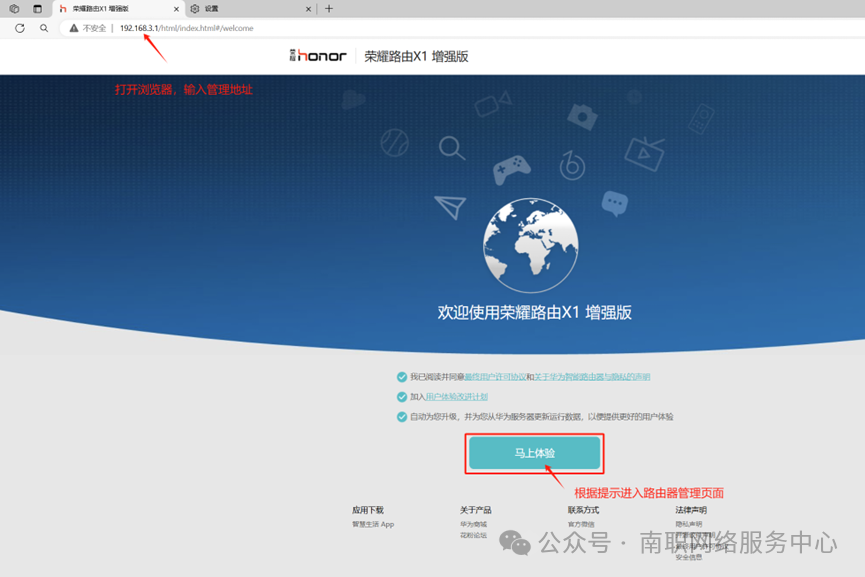This screenshot has height=577, width=865.
Task: Open the workspaces icon in tab strip
Action: 14,9
